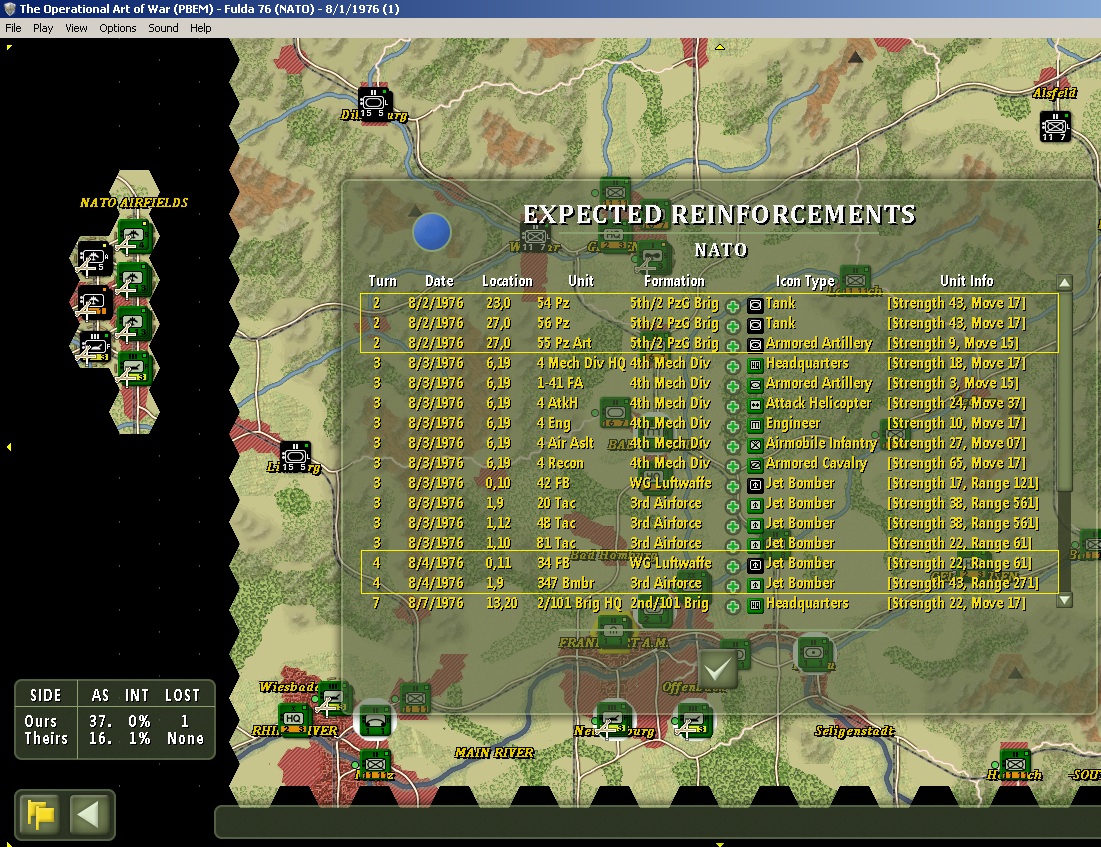
Task: Click 'NATO AIRFIELDS' label on minimap
Action: point(134,203)
